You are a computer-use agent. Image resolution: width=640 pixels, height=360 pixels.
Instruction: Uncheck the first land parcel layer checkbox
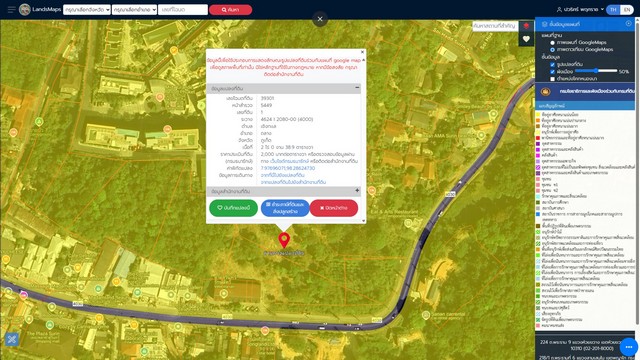552,64
